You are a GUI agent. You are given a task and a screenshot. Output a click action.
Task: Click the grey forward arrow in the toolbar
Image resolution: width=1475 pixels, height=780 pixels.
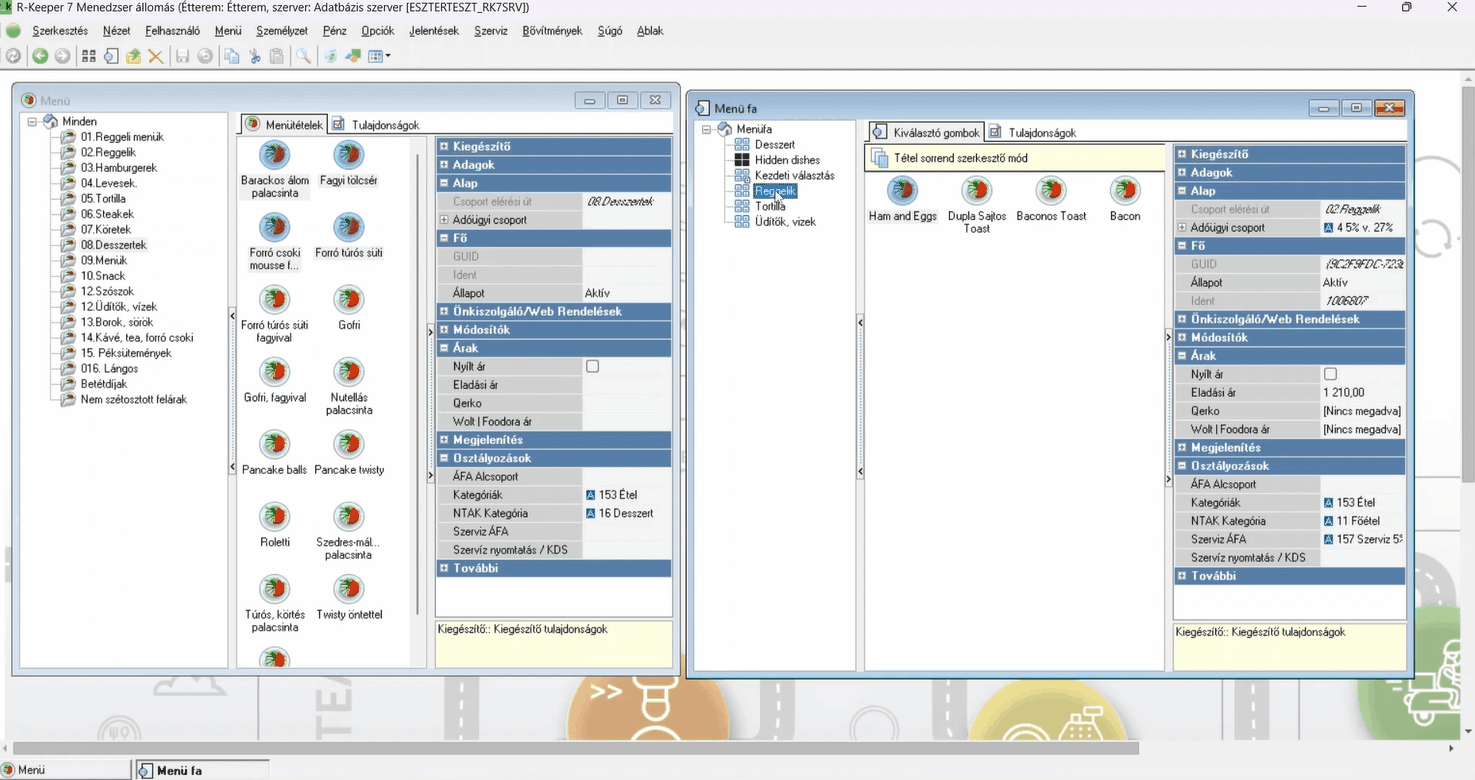pyautogui.click(x=62, y=56)
